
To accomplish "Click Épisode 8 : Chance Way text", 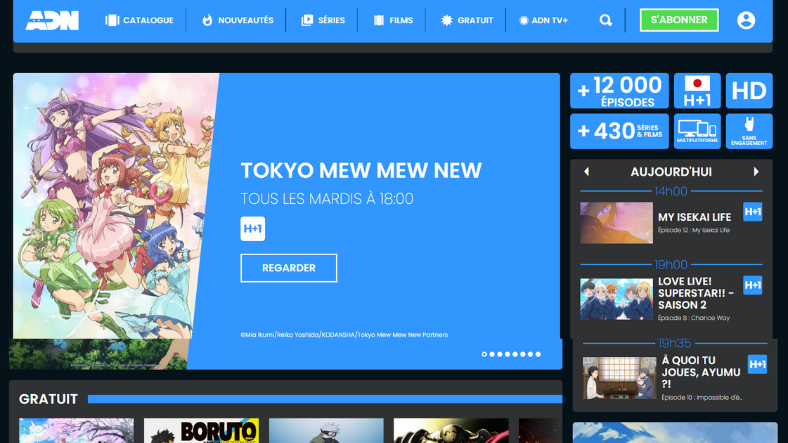I will click(x=694, y=318).
